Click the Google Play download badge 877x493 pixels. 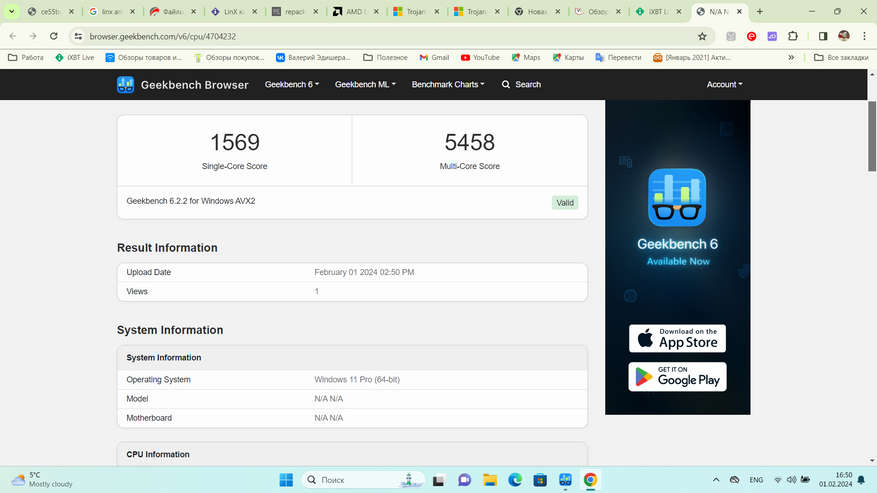tap(677, 377)
